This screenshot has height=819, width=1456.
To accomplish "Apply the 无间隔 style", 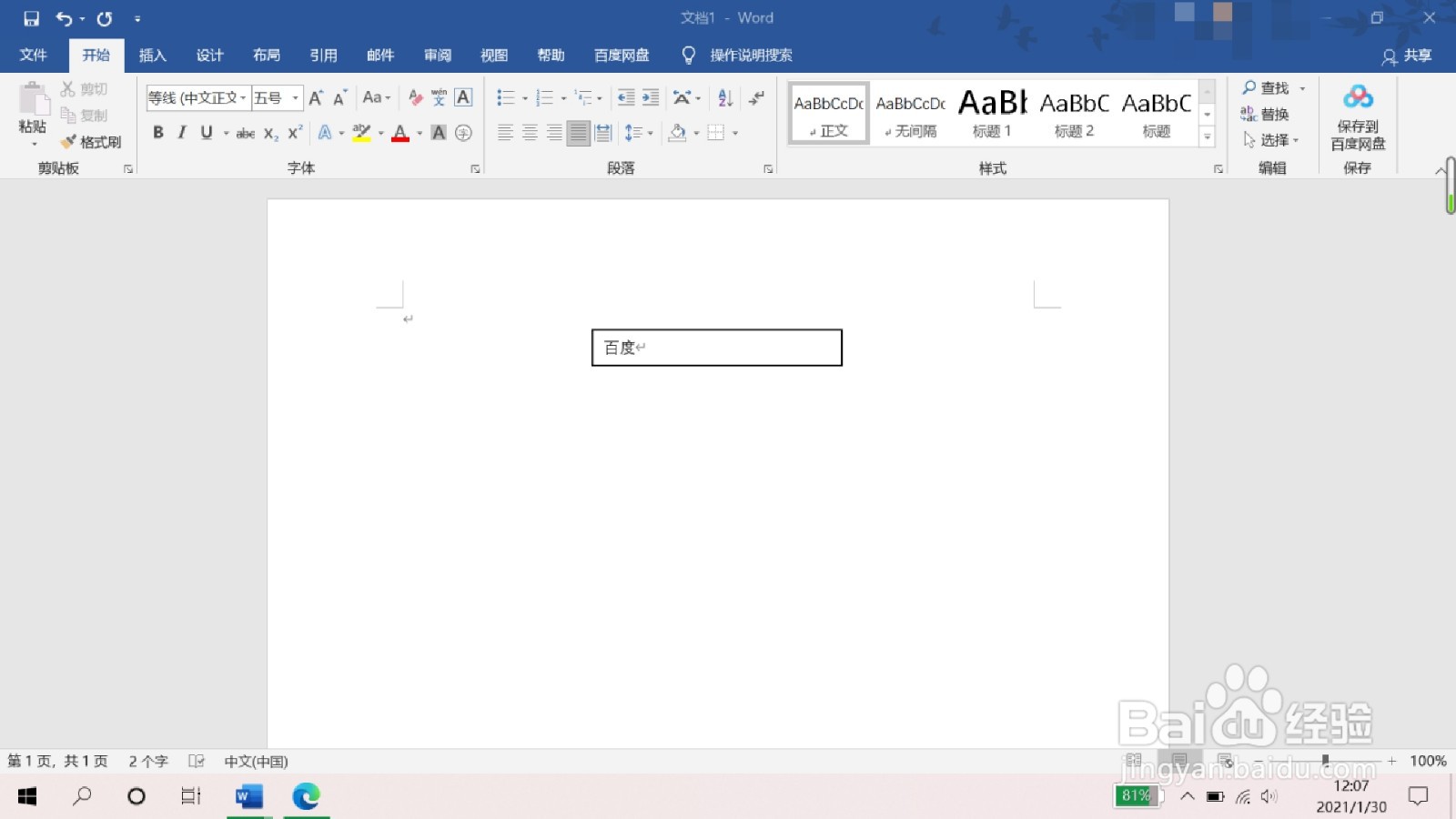I will tap(910, 114).
